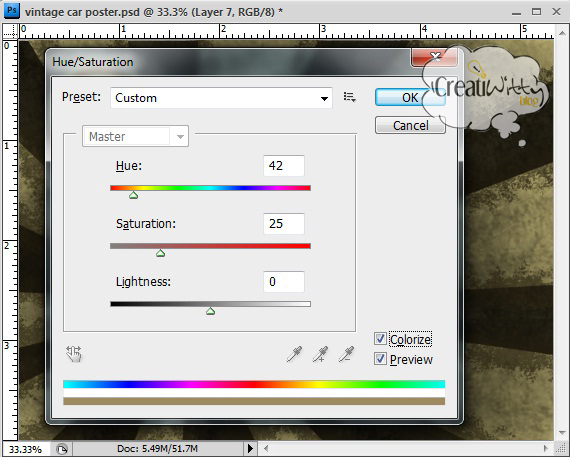Click the Photoshop Ps application icon

(x=11, y=11)
